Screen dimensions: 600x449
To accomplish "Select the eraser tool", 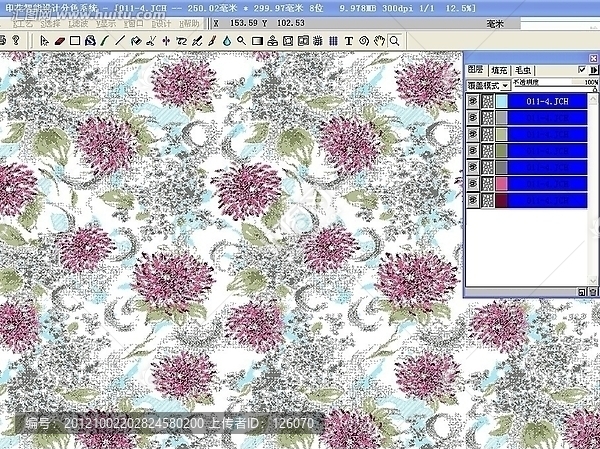I will click(60, 41).
